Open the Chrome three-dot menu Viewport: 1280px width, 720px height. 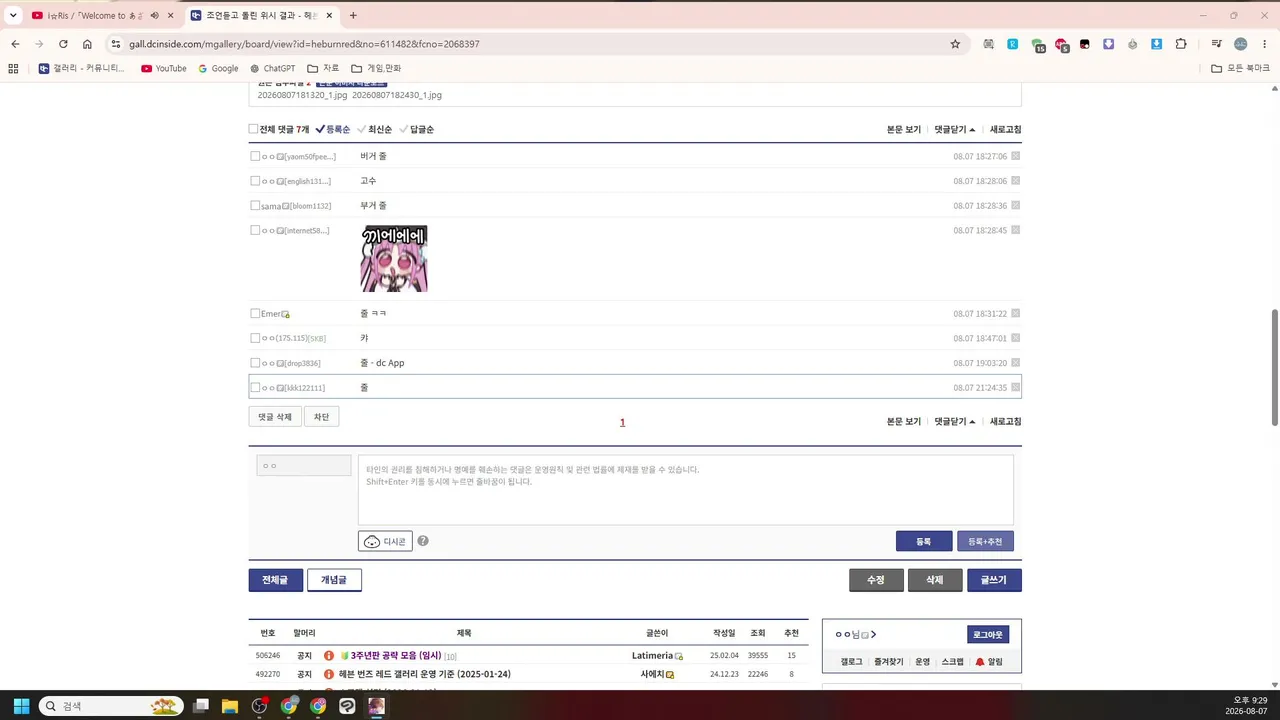click(x=1264, y=44)
